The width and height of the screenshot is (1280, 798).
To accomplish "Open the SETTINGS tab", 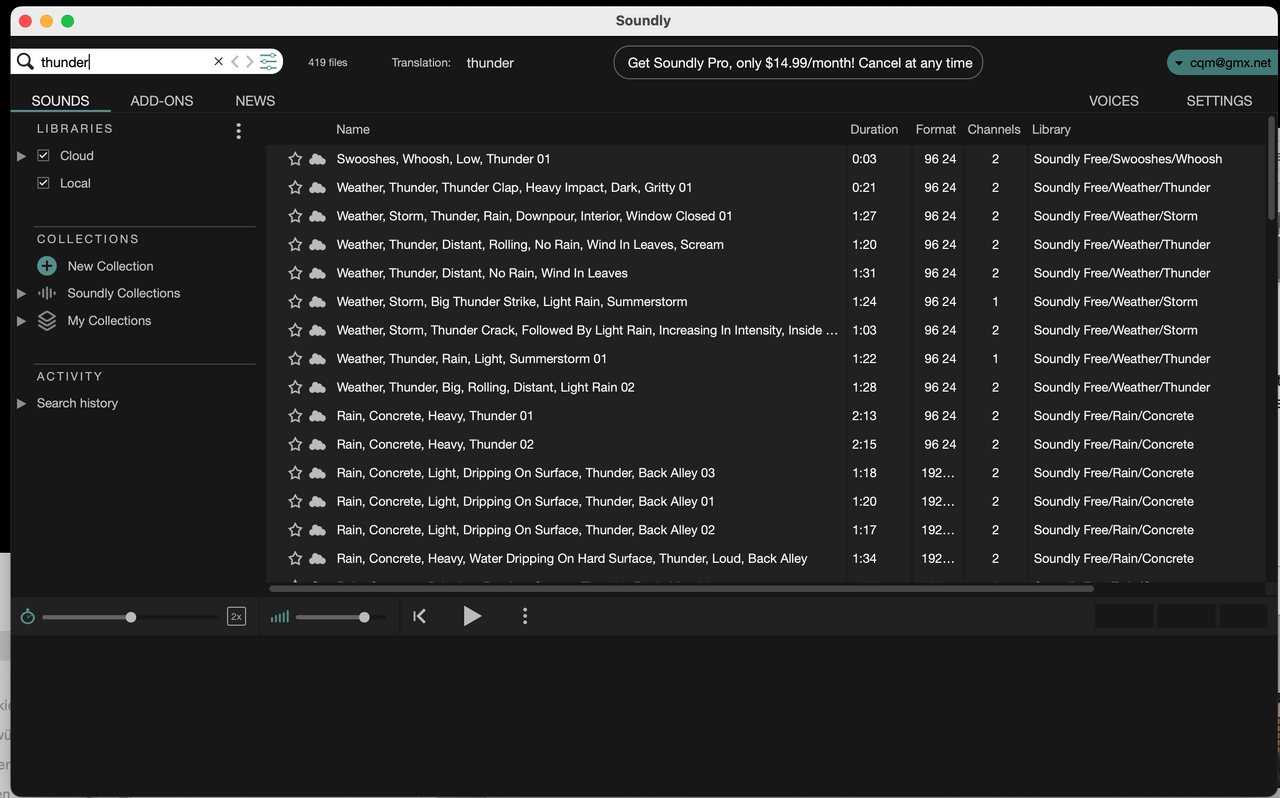I will click(1219, 101).
